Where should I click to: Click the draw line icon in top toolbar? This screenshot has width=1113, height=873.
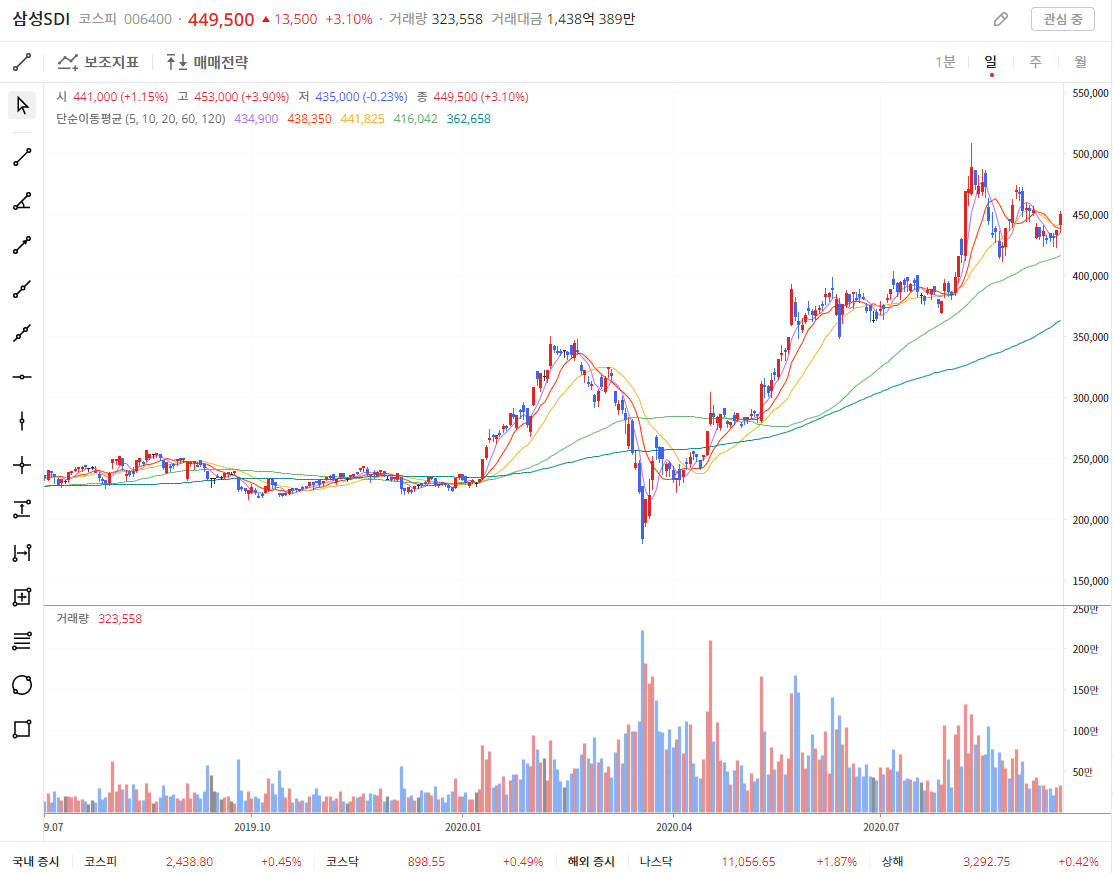click(22, 62)
